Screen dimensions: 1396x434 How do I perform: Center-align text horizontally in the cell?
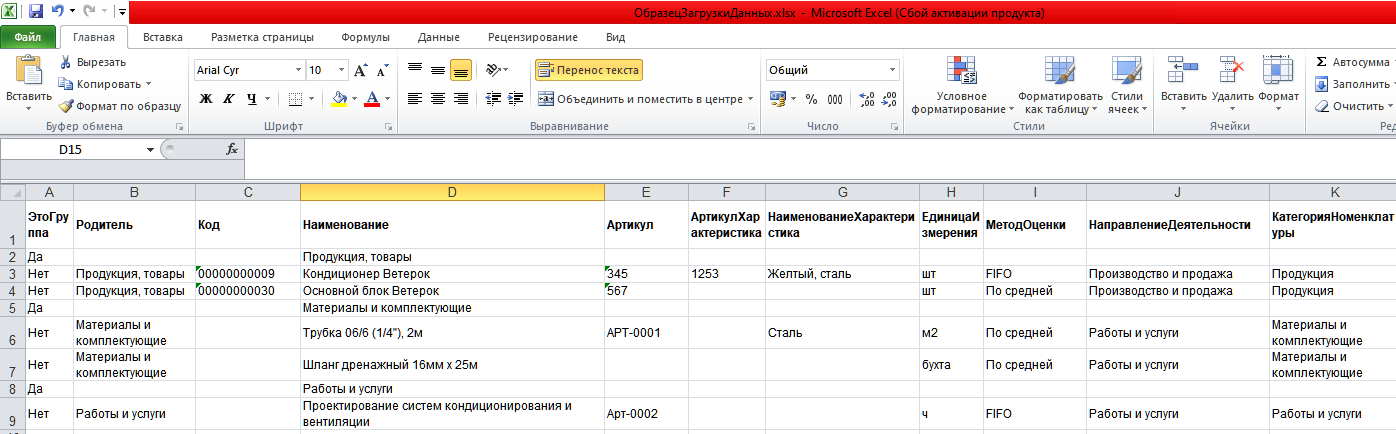pos(438,98)
